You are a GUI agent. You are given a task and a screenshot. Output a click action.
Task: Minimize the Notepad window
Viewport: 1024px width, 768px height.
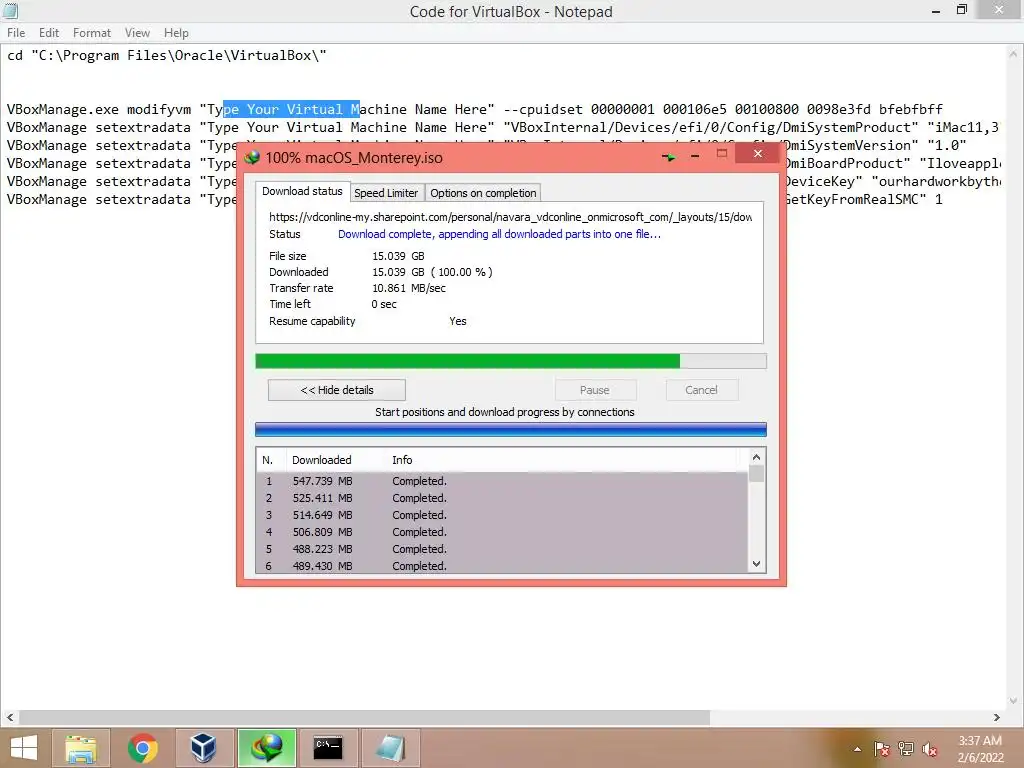(x=936, y=10)
